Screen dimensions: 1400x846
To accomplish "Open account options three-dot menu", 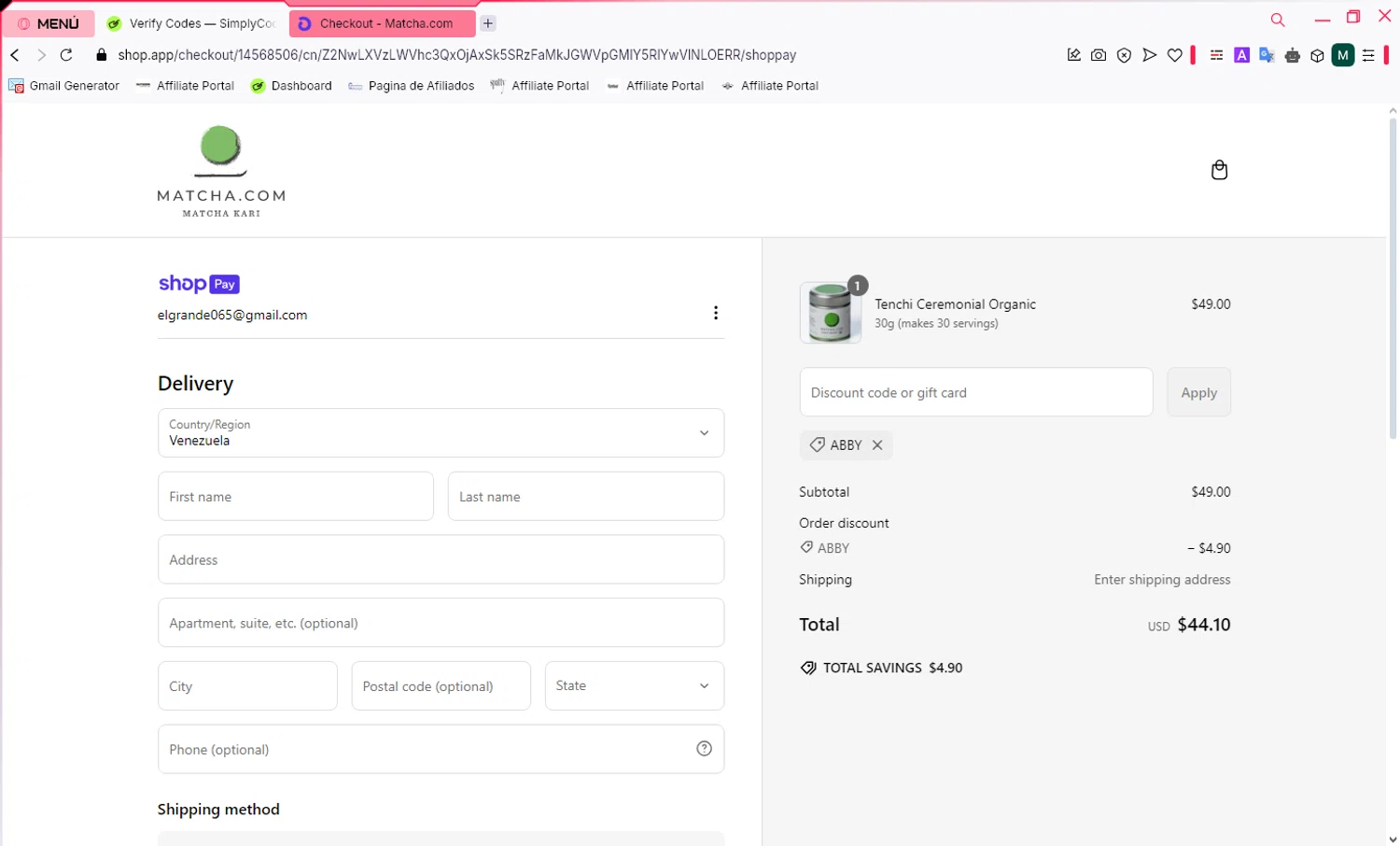I will point(716,313).
